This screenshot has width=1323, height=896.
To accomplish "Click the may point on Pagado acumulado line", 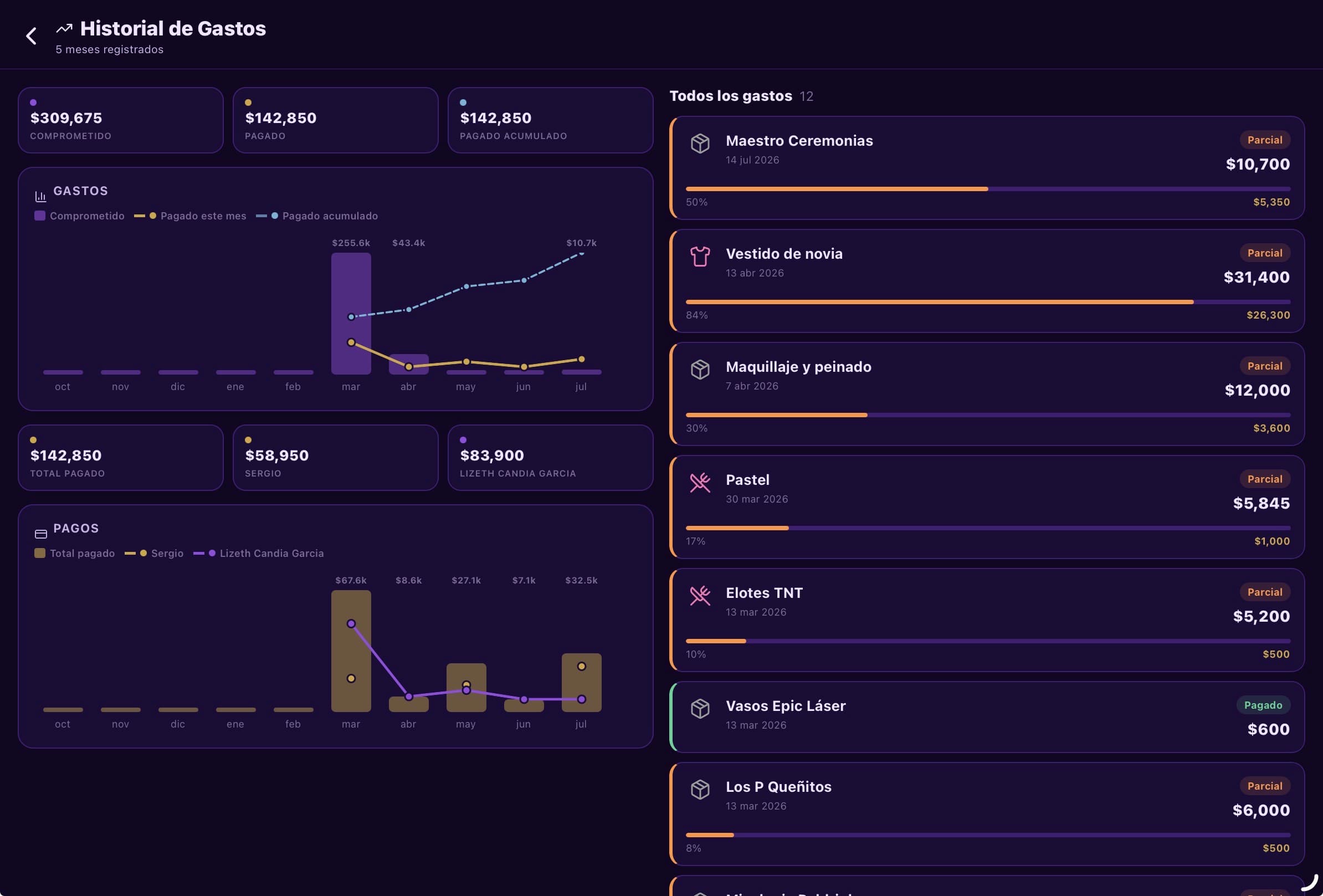I will point(466,286).
